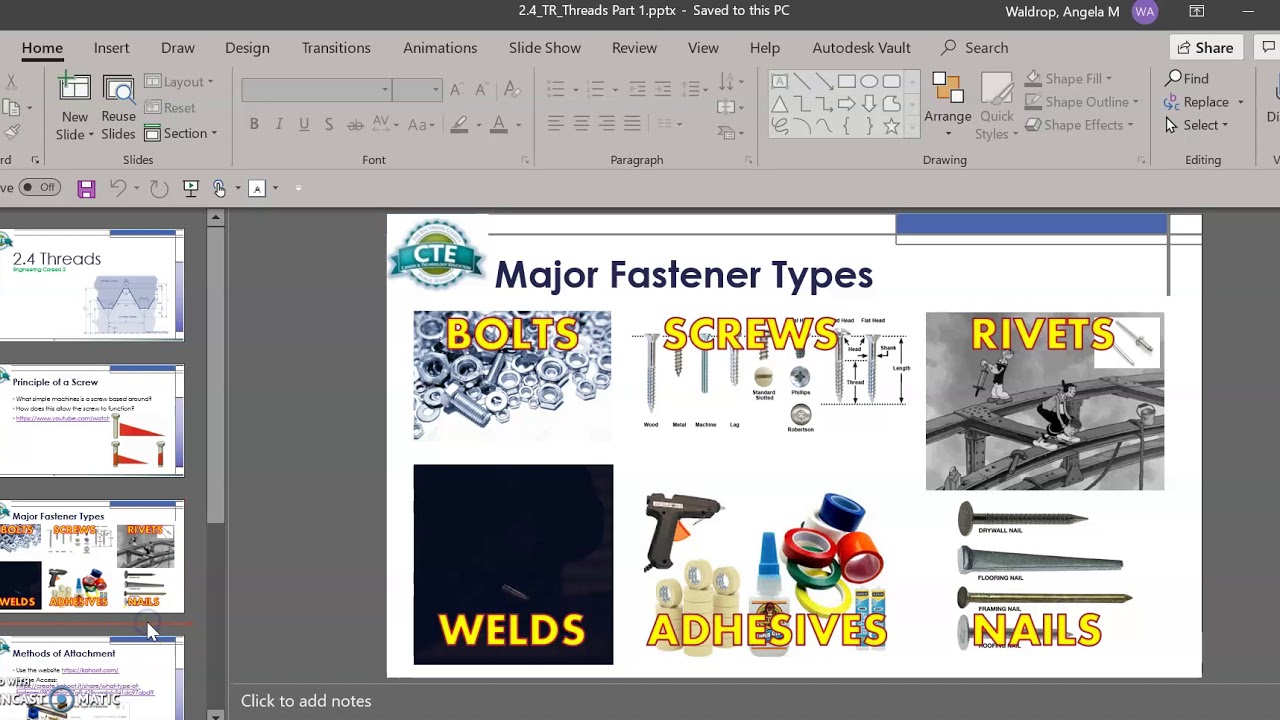The height and width of the screenshot is (720, 1280).
Task: Open the font size combo box
Action: (x=417, y=90)
